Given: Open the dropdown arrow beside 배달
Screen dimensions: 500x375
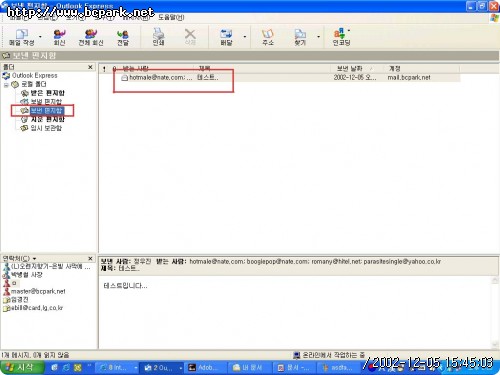Looking at the screenshot, I should click(245, 37).
